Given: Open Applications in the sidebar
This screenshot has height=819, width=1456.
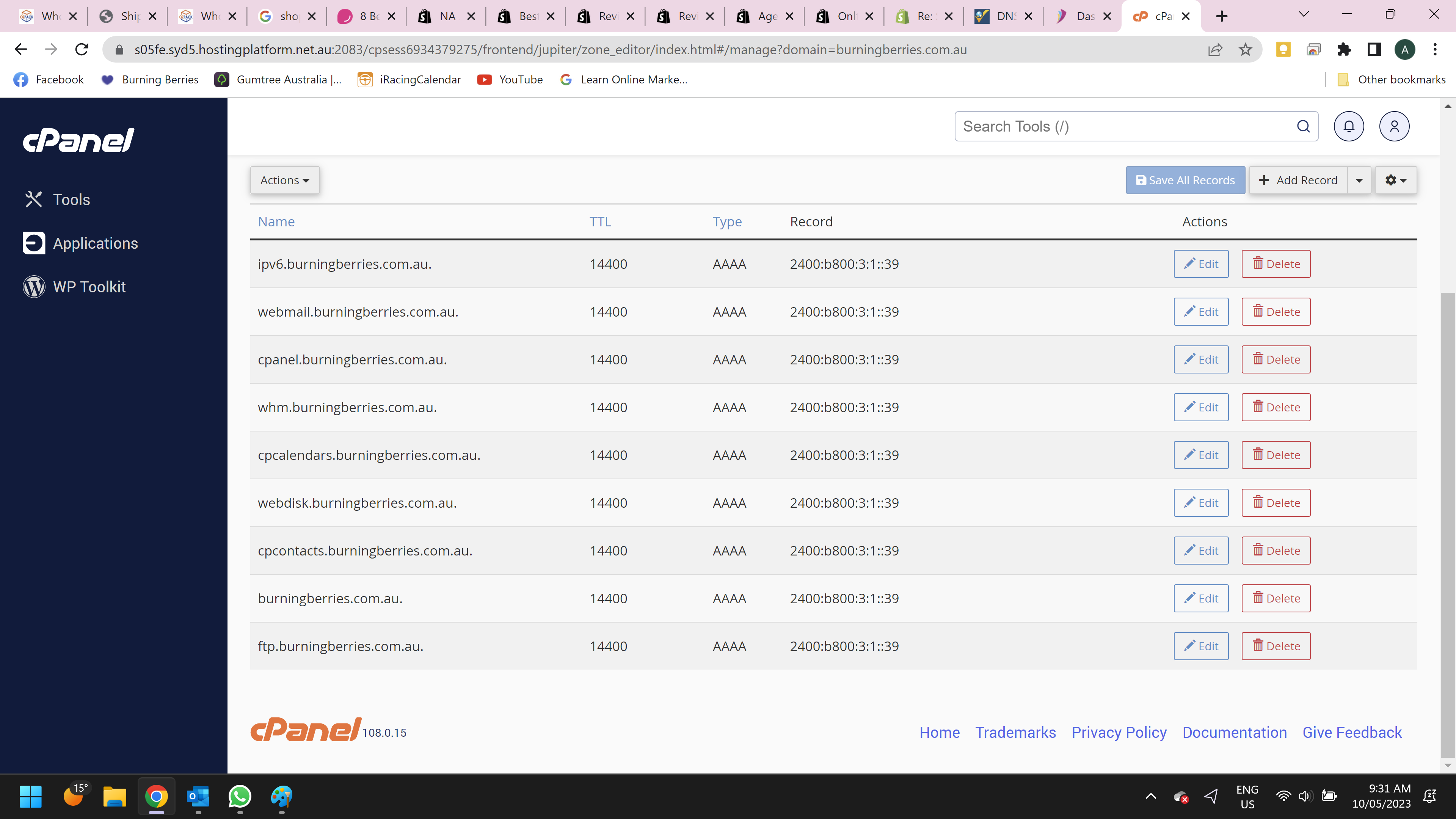Looking at the screenshot, I should [x=95, y=243].
